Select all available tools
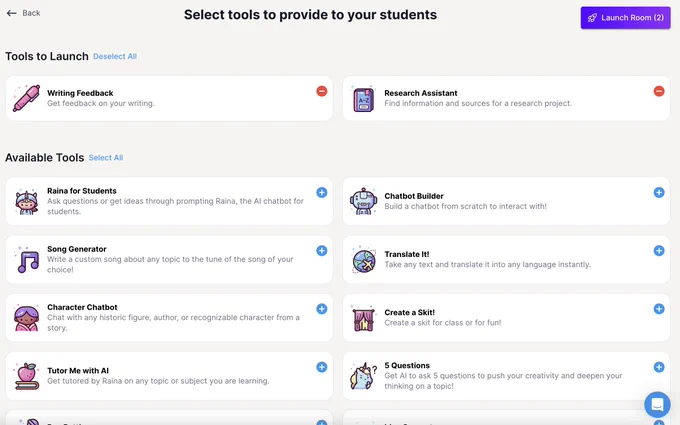The height and width of the screenshot is (425, 680). pyautogui.click(x=106, y=158)
